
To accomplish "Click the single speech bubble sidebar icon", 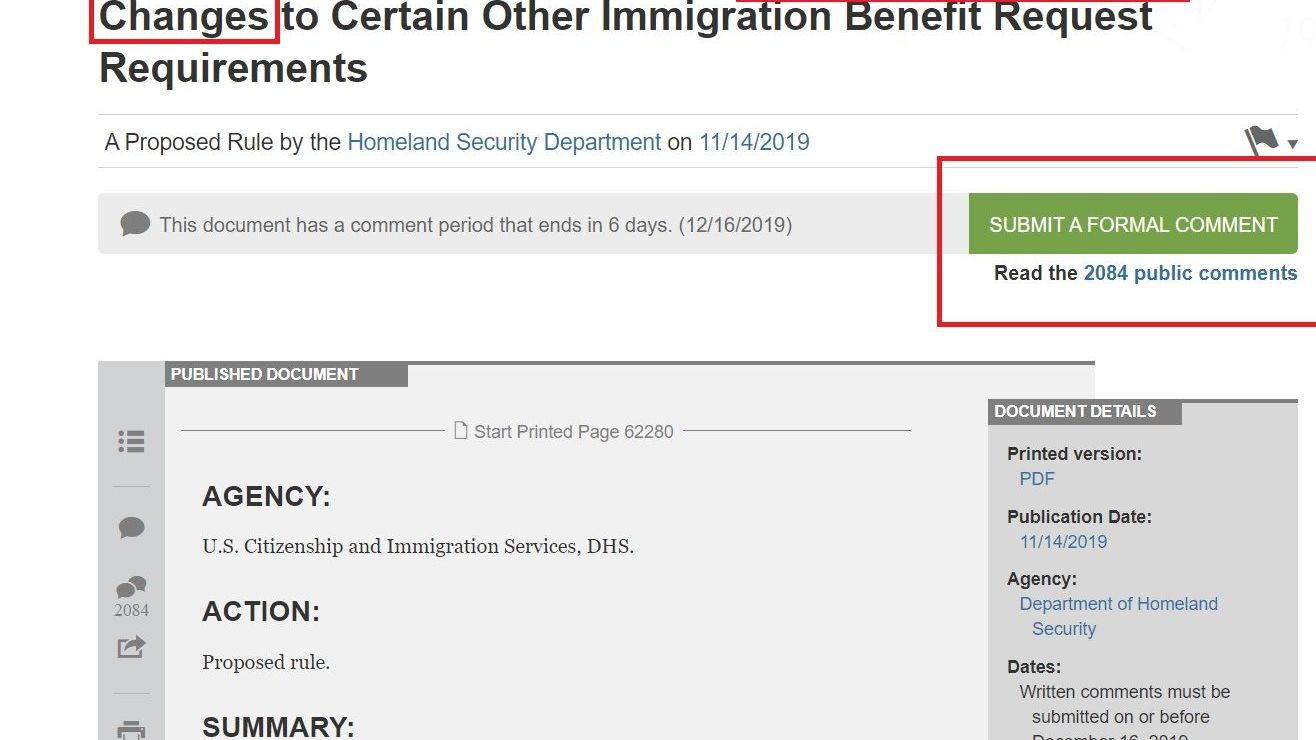I will [x=131, y=528].
